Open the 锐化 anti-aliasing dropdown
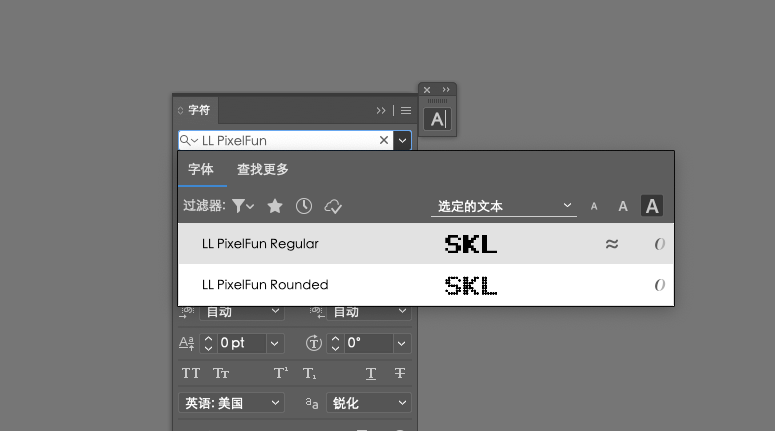The width and height of the screenshot is (775, 431). [x=369, y=403]
